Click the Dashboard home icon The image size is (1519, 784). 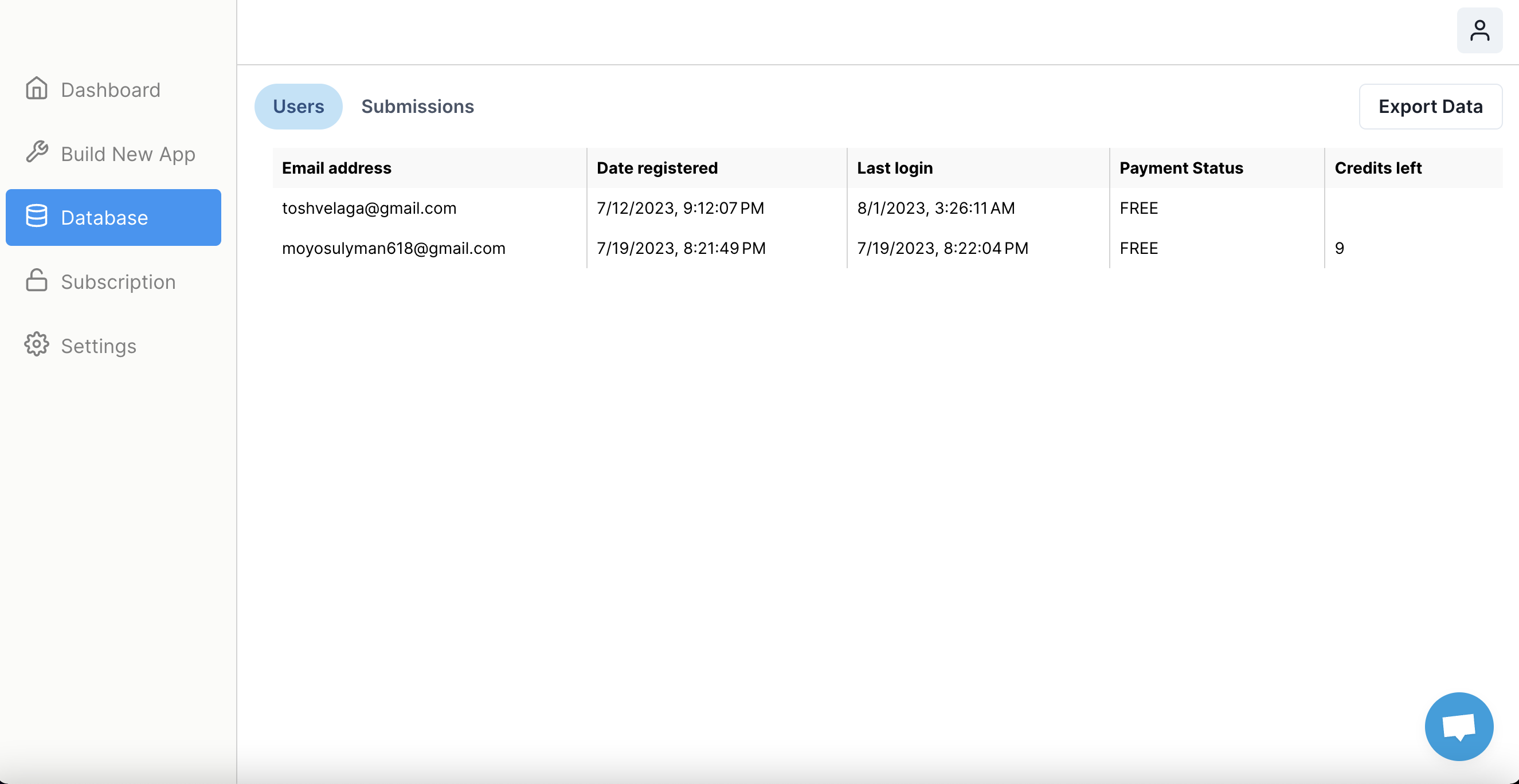coord(37,88)
